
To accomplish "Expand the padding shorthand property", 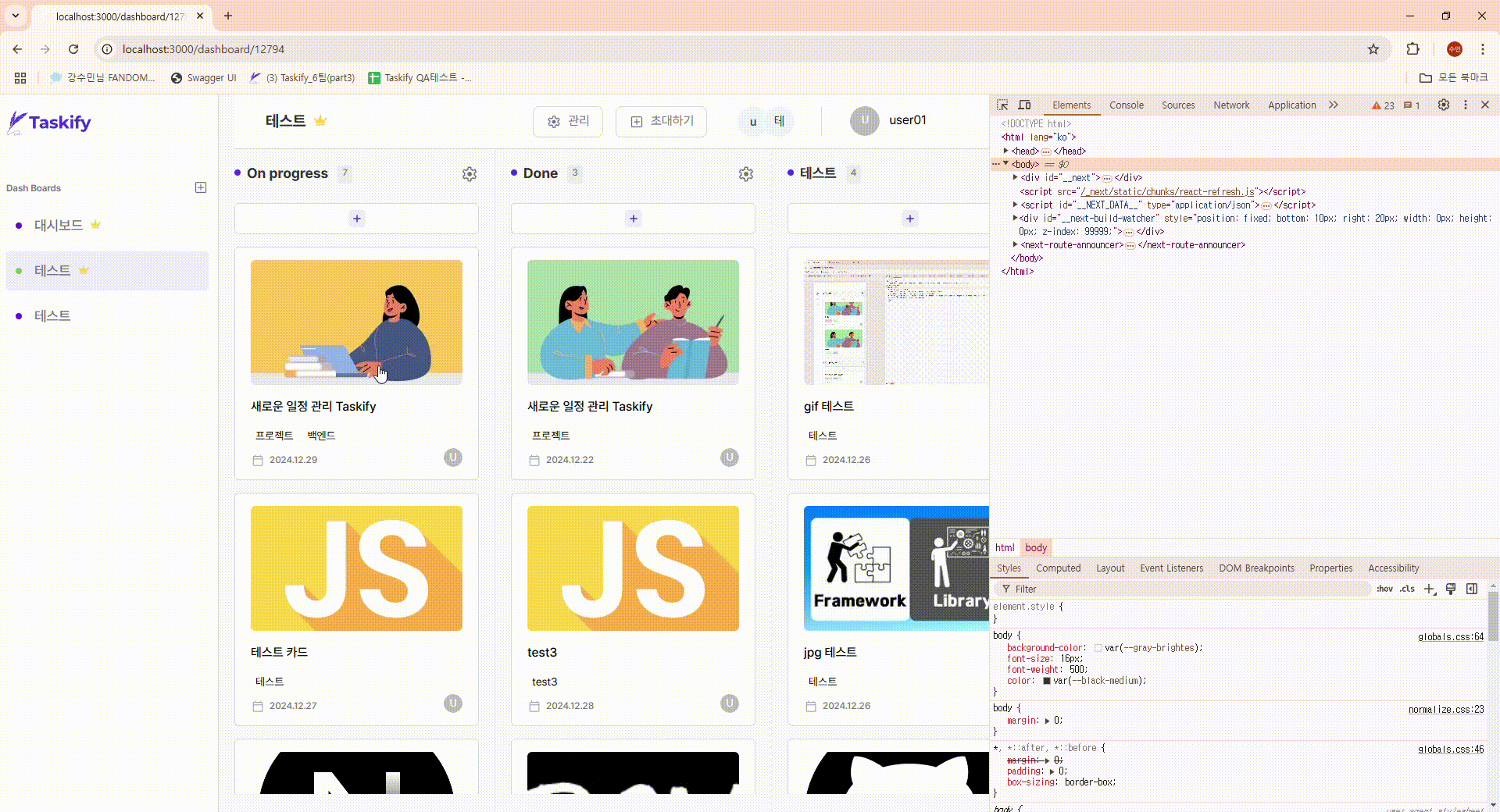I will click(1052, 771).
